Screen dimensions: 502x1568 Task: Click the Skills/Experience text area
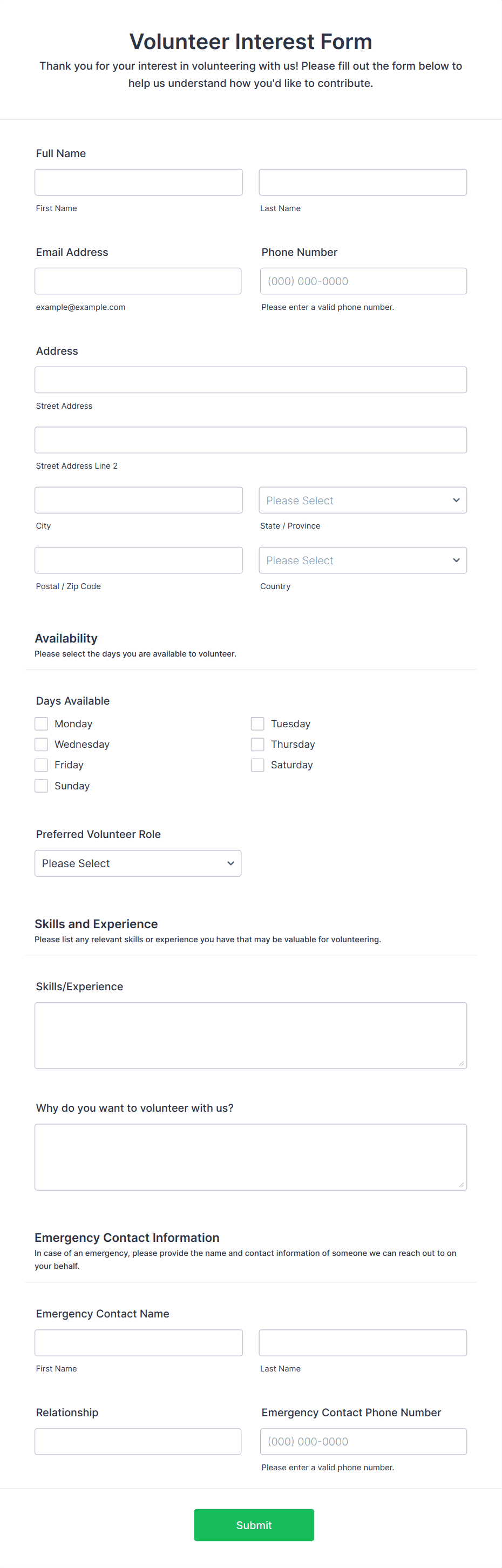[x=250, y=1036]
